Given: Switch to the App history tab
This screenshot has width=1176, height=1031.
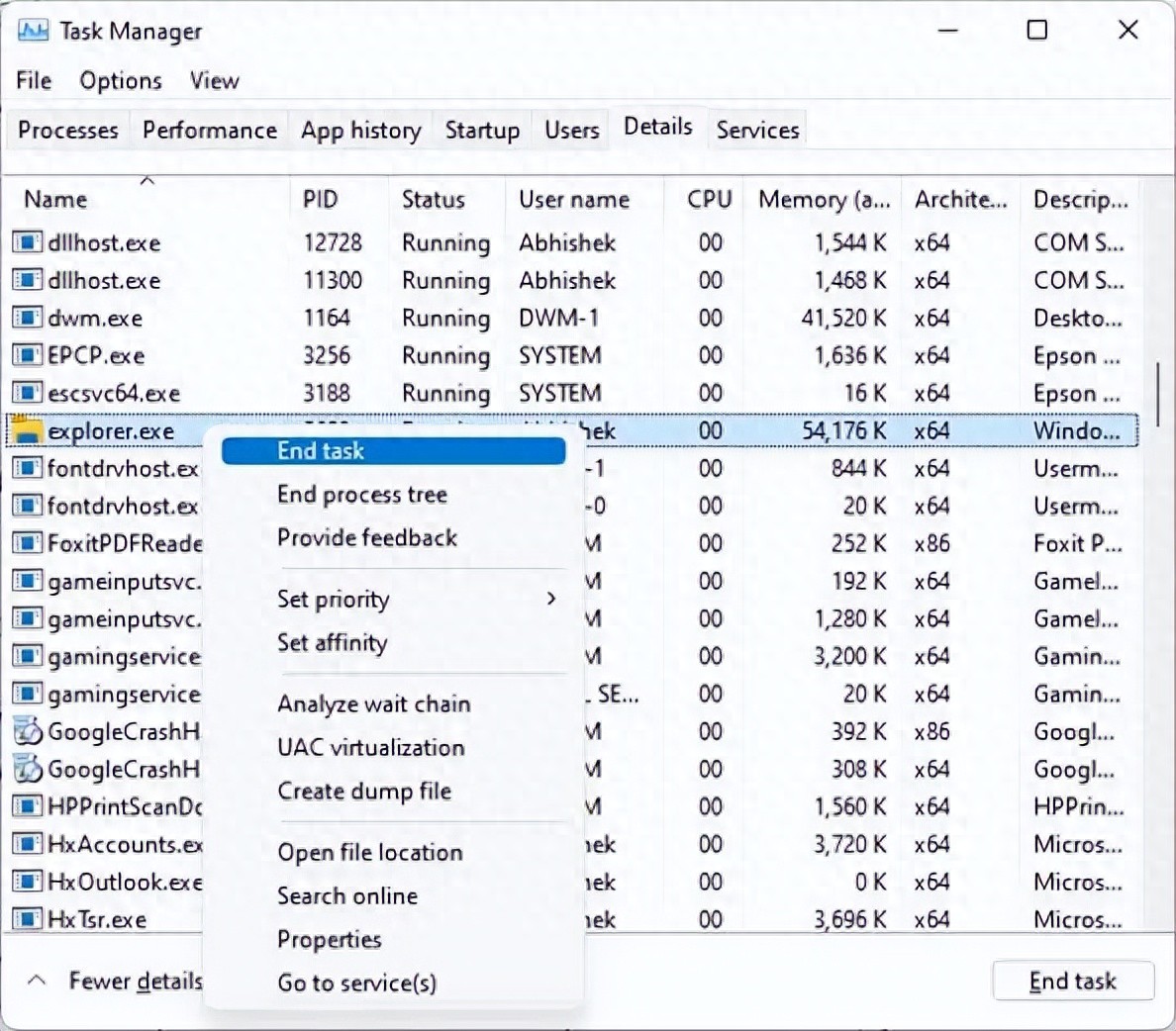Looking at the screenshot, I should click(x=360, y=130).
